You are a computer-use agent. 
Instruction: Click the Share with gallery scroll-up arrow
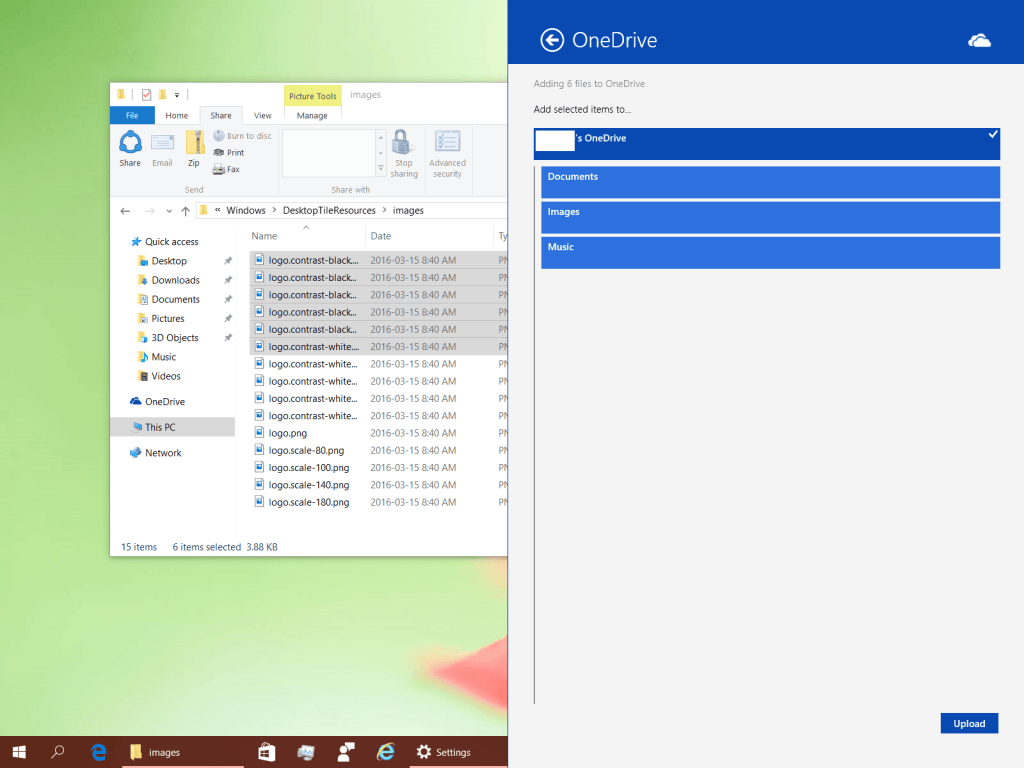pyautogui.click(x=381, y=137)
